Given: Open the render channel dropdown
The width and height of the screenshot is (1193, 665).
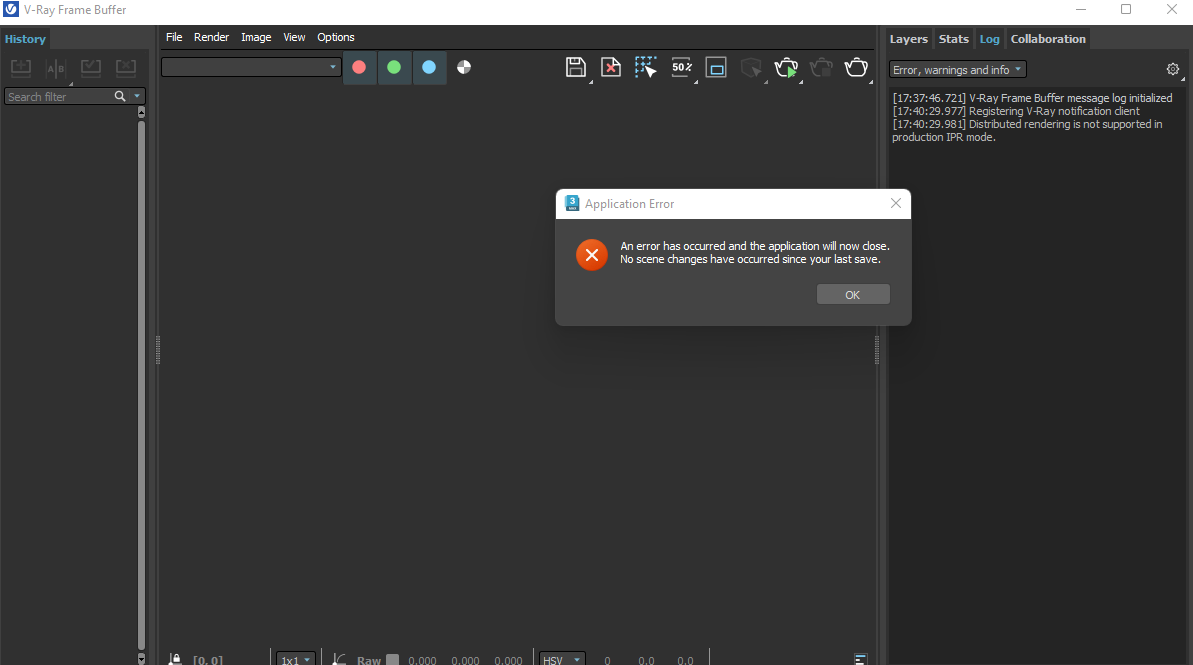Looking at the screenshot, I should (x=250, y=67).
